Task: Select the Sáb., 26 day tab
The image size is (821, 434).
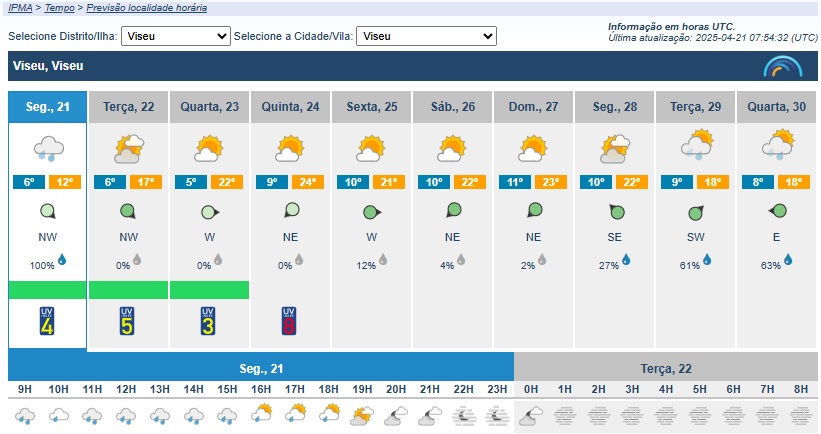Action: [x=453, y=107]
